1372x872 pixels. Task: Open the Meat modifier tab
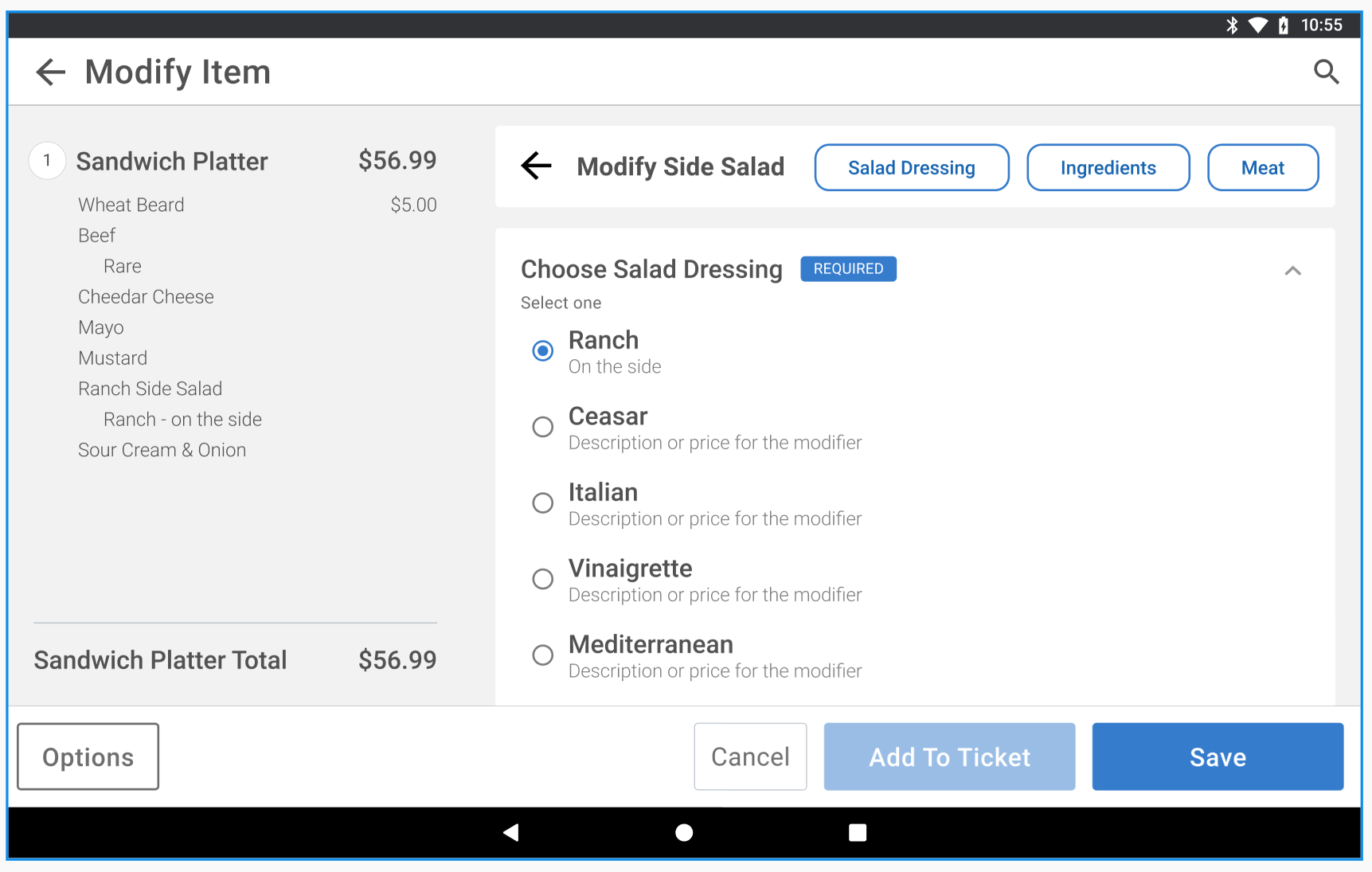[1262, 168]
